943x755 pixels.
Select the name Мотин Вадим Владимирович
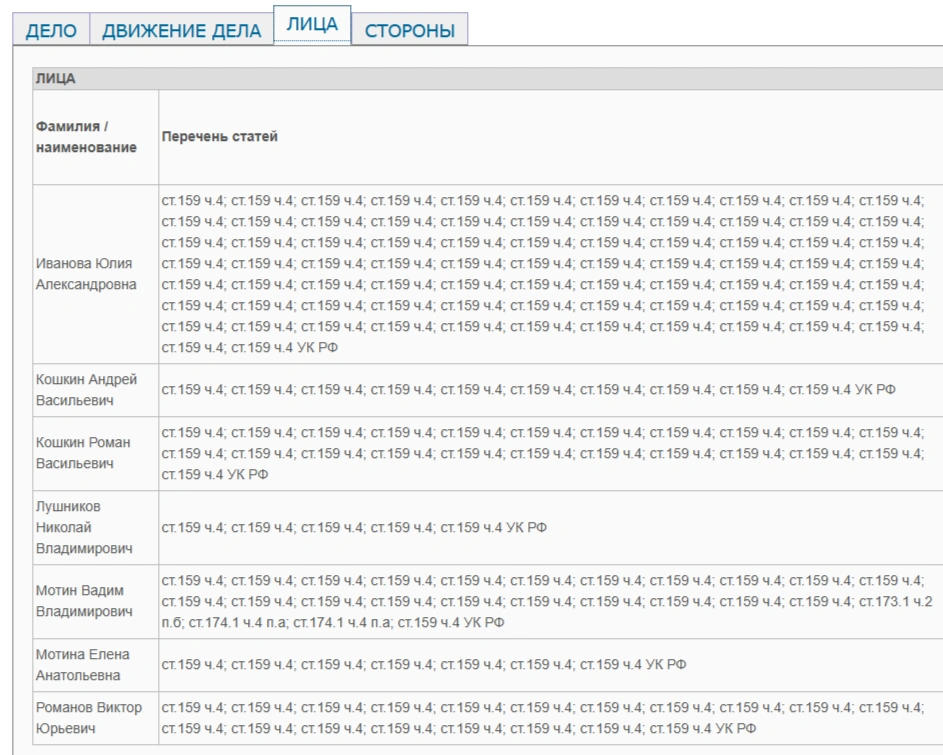[x=84, y=601]
